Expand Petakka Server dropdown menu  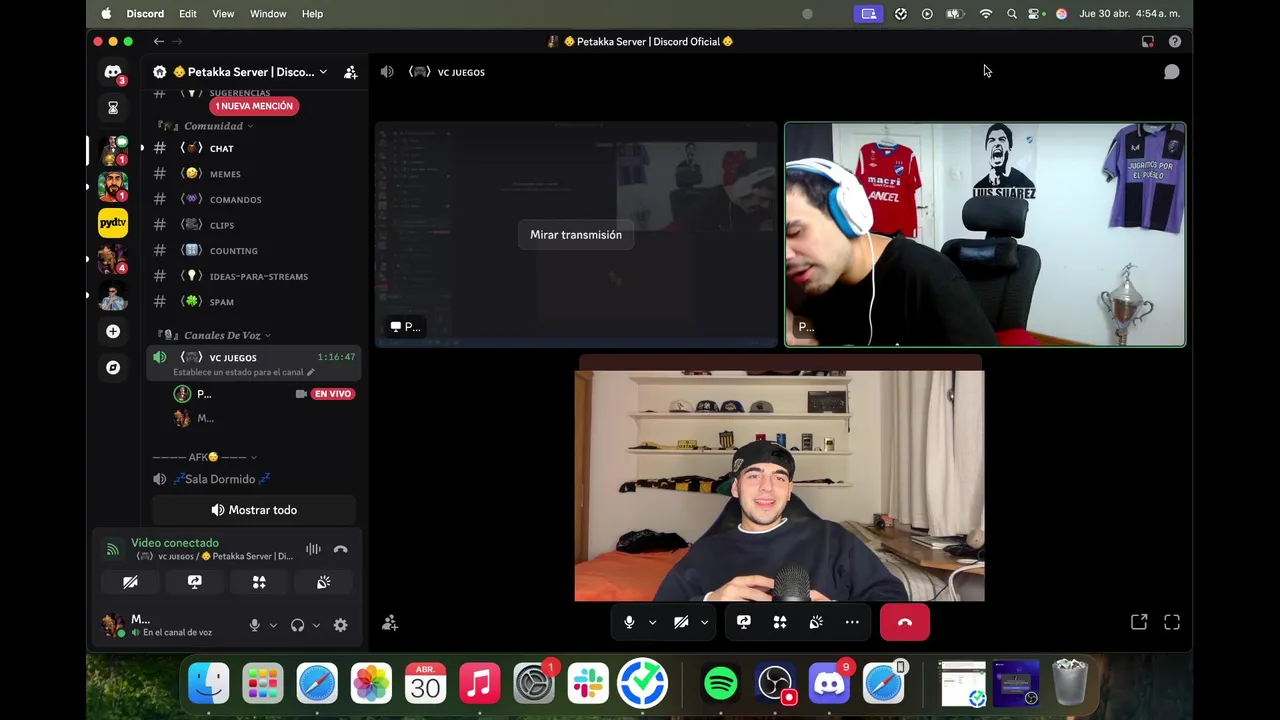323,72
